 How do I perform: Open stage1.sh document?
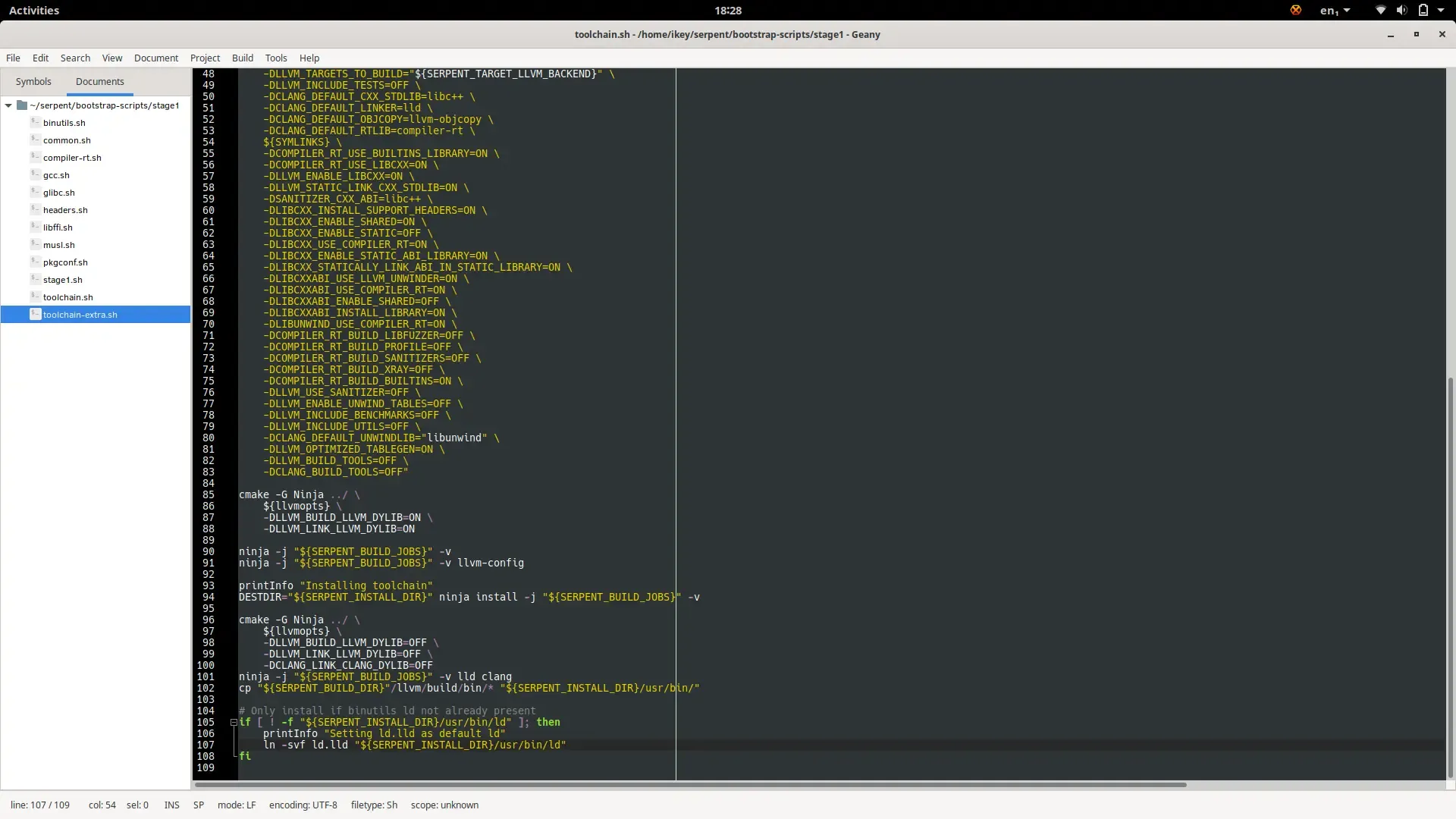pyautogui.click(x=62, y=280)
